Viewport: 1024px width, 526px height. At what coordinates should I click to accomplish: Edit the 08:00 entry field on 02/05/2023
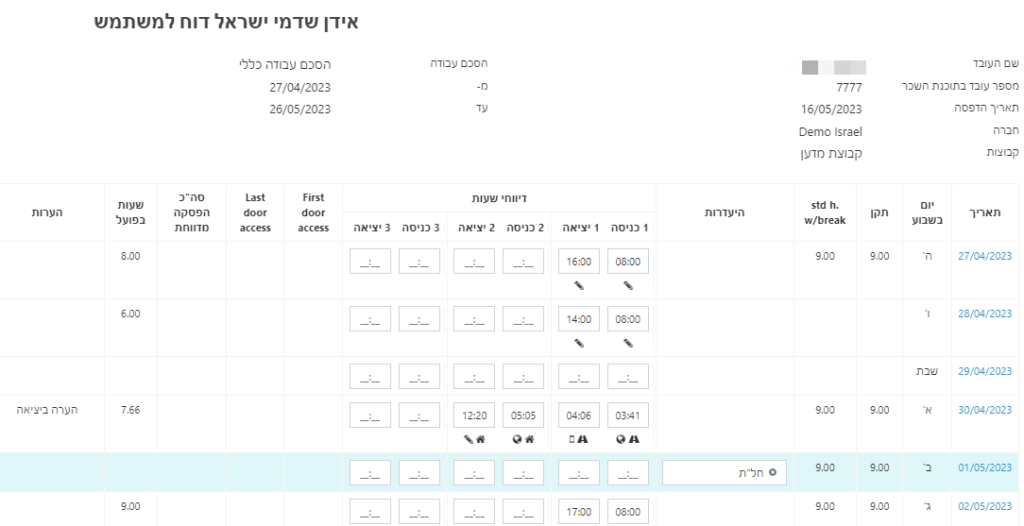coord(628,512)
